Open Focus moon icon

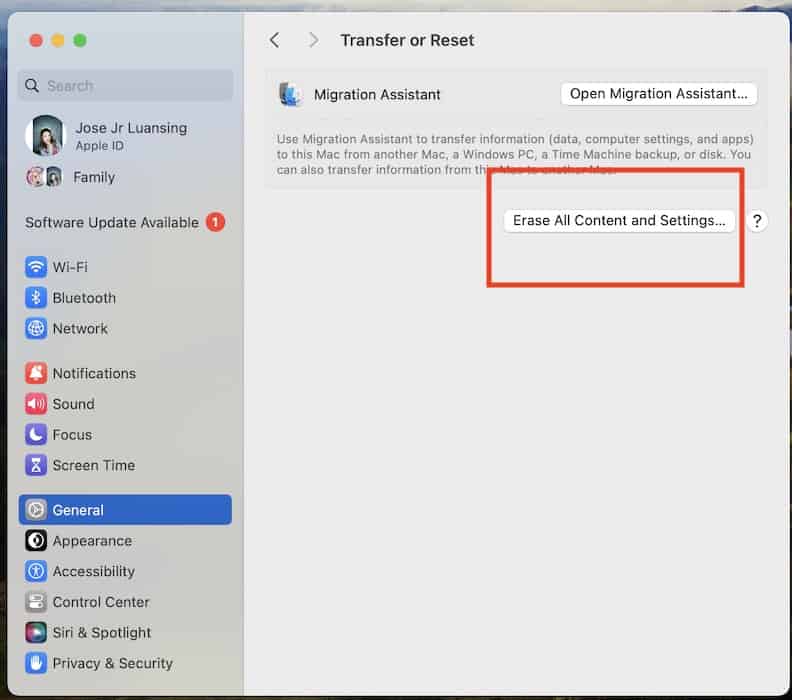(36, 435)
